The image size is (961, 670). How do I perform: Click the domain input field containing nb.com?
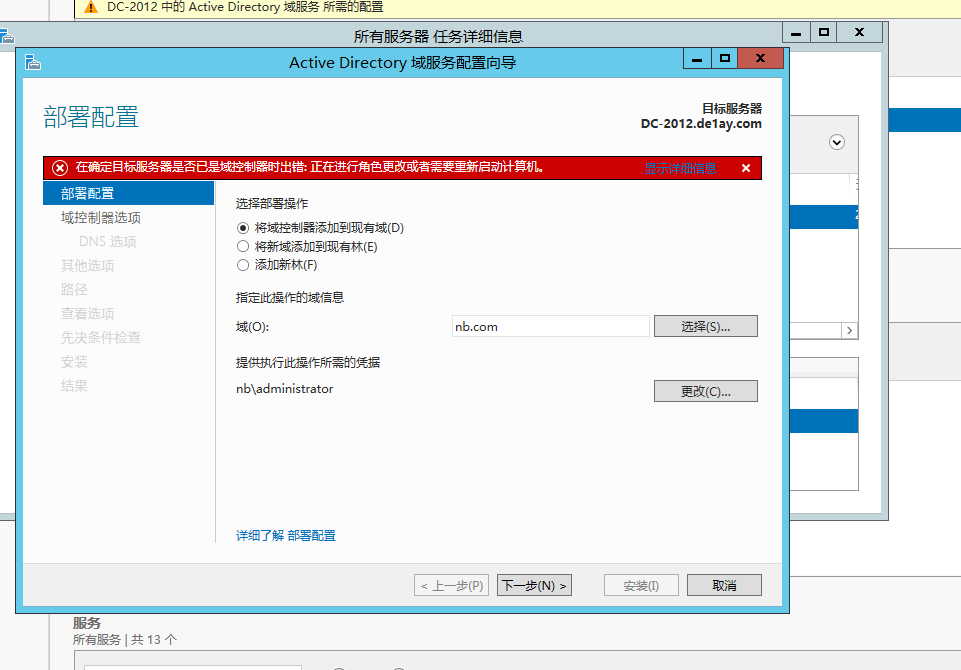(x=550, y=326)
